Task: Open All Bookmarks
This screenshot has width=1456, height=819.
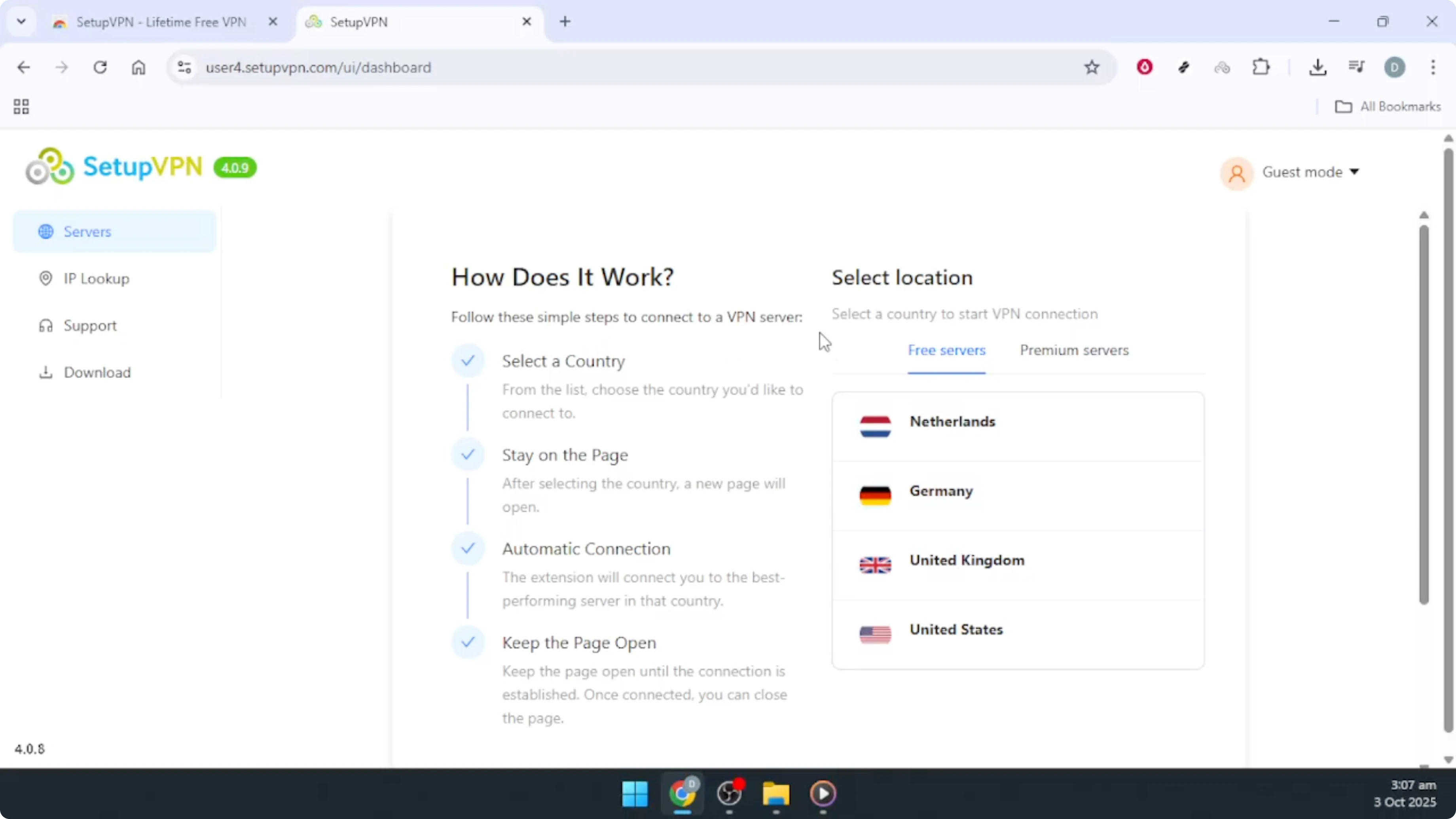Action: (x=1388, y=106)
